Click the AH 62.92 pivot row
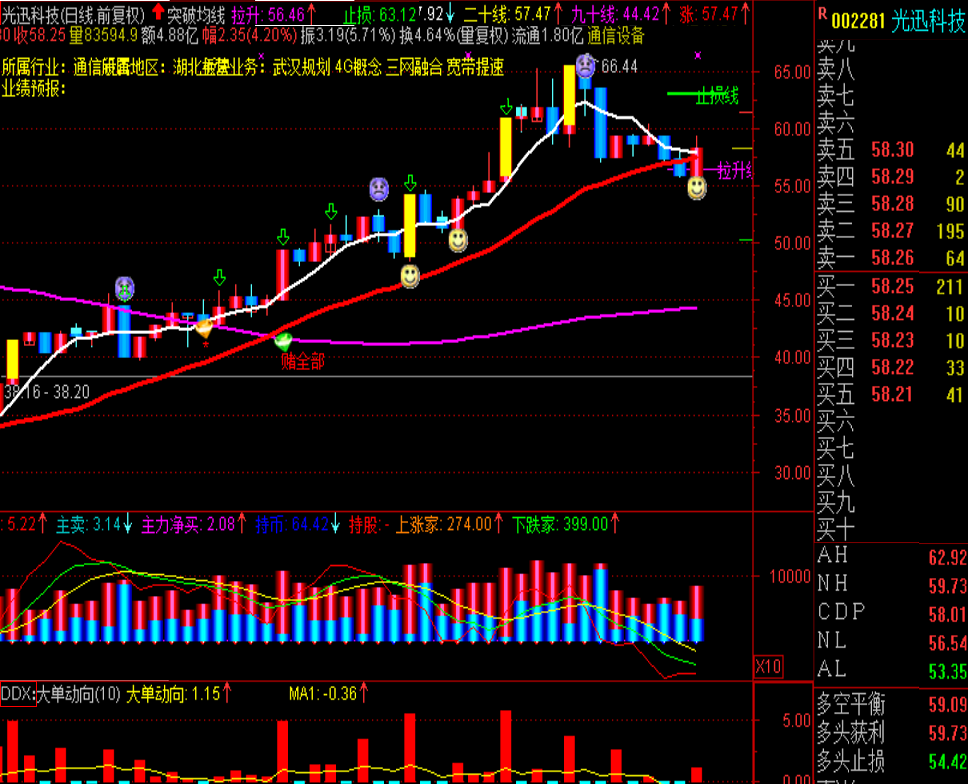This screenshot has height=784, width=968. coord(891,557)
